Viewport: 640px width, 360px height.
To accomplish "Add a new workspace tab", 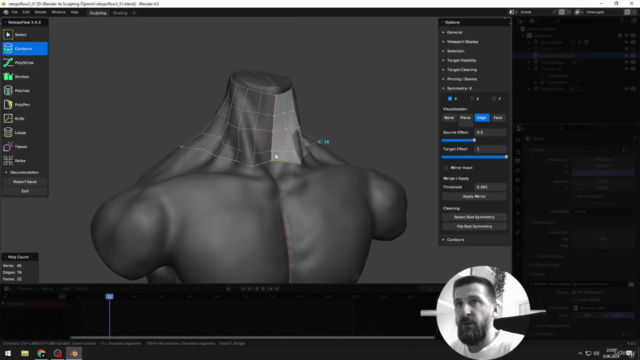I will [134, 13].
